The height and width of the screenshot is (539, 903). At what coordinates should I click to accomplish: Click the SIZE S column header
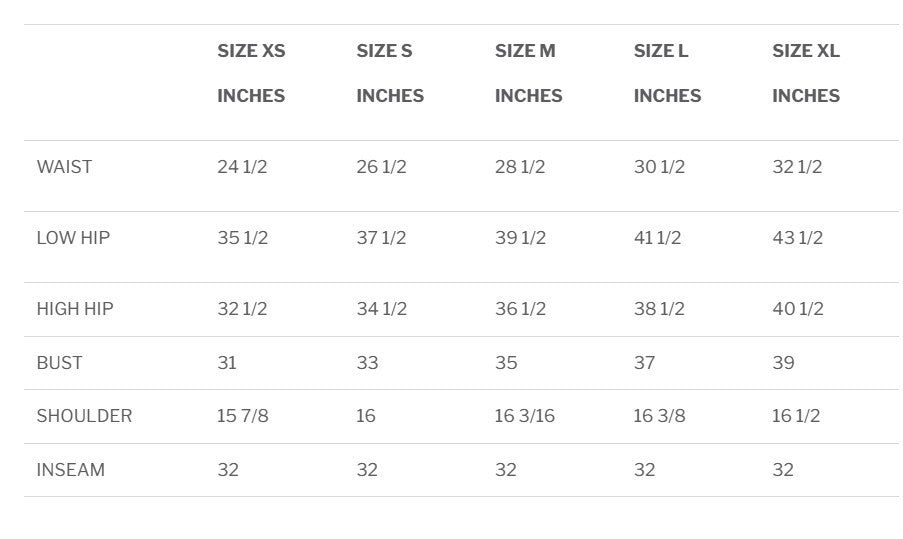tap(384, 51)
